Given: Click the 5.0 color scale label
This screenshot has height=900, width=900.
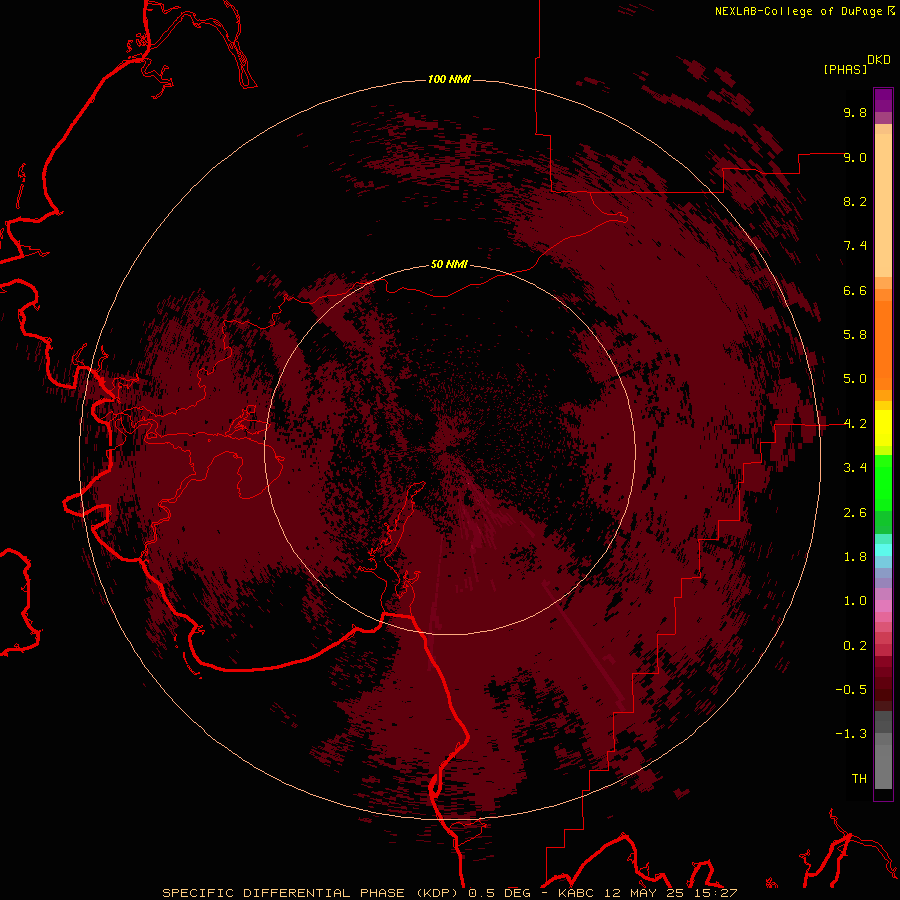Looking at the screenshot, I should (855, 379).
